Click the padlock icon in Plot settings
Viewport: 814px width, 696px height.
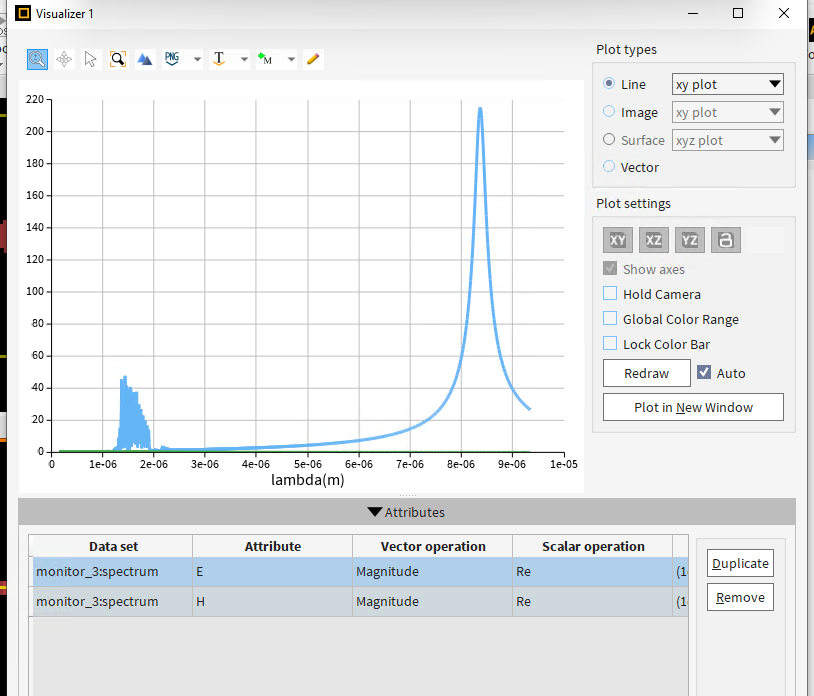726,240
